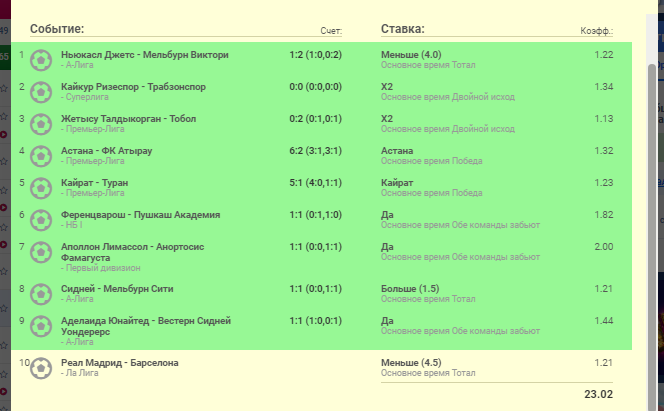Select event Кайкур Ризеспор - Трабзонспор

click(133, 87)
